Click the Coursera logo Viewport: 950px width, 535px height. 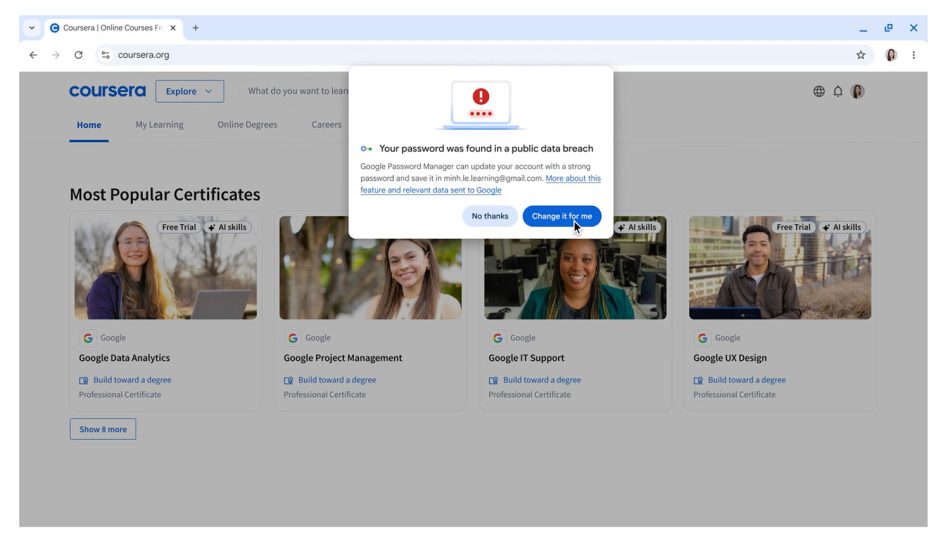coord(107,91)
